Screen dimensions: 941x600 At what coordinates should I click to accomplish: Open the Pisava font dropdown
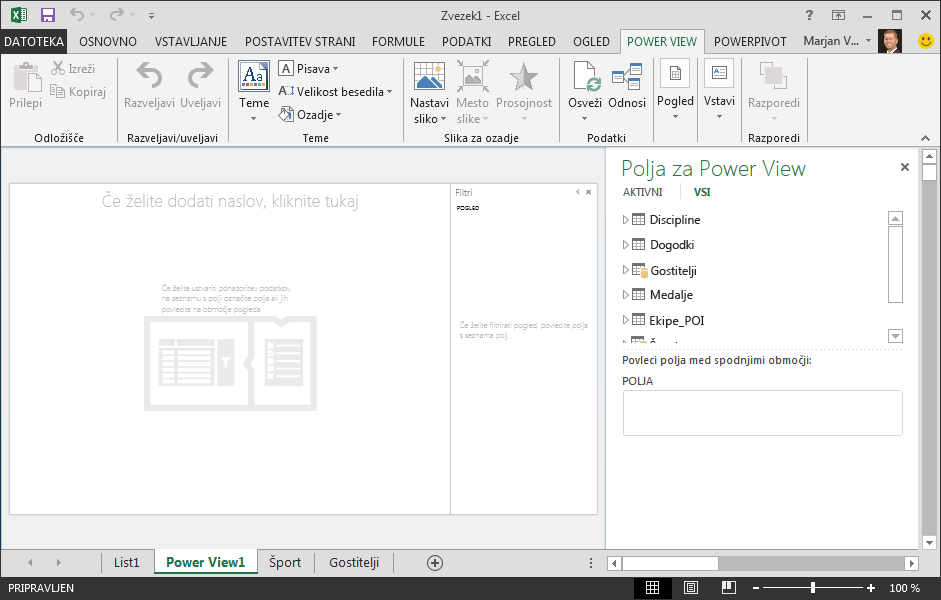[308, 68]
